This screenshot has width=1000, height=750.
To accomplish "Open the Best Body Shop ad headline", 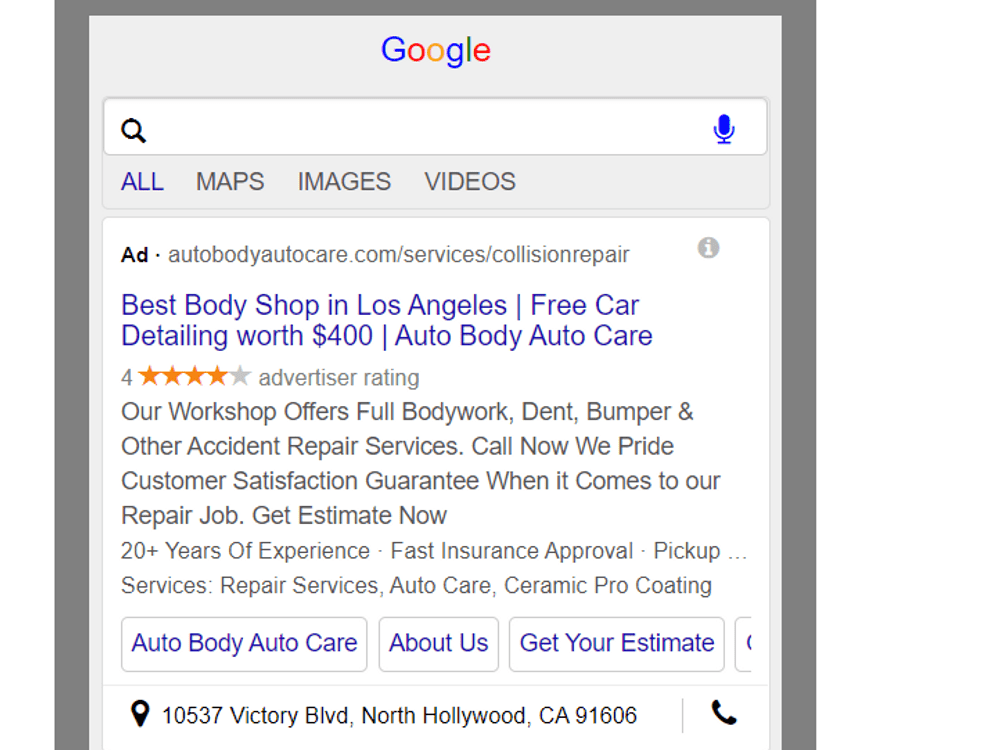I will [x=386, y=320].
